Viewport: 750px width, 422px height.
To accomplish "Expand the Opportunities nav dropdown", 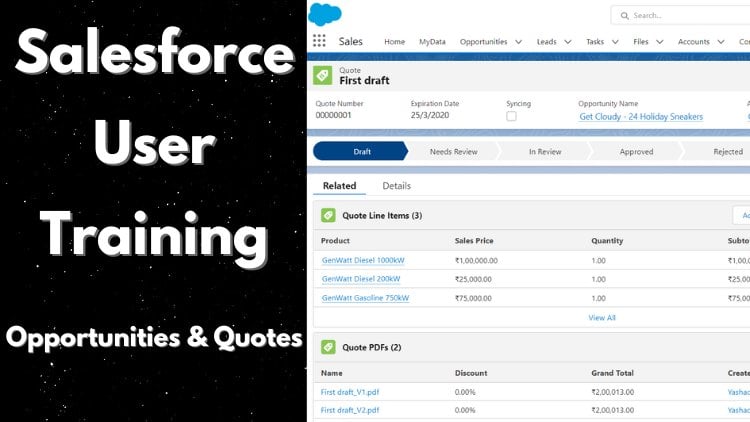I will point(518,42).
